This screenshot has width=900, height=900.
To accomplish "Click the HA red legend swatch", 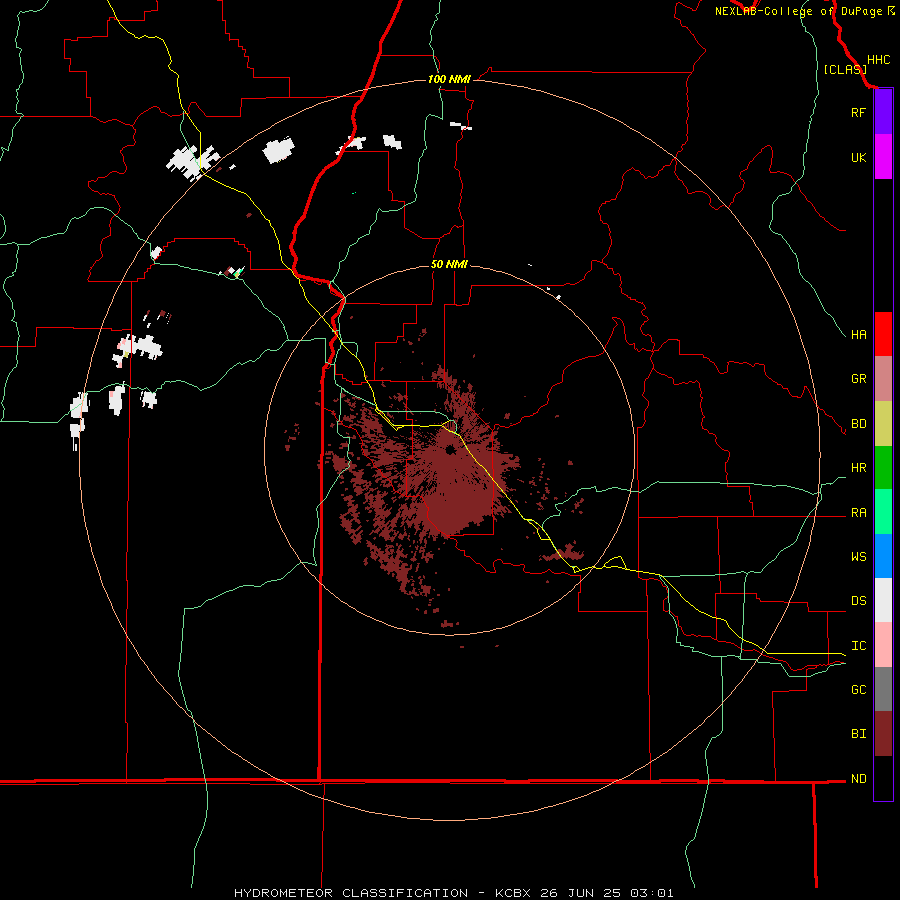I will coord(883,334).
